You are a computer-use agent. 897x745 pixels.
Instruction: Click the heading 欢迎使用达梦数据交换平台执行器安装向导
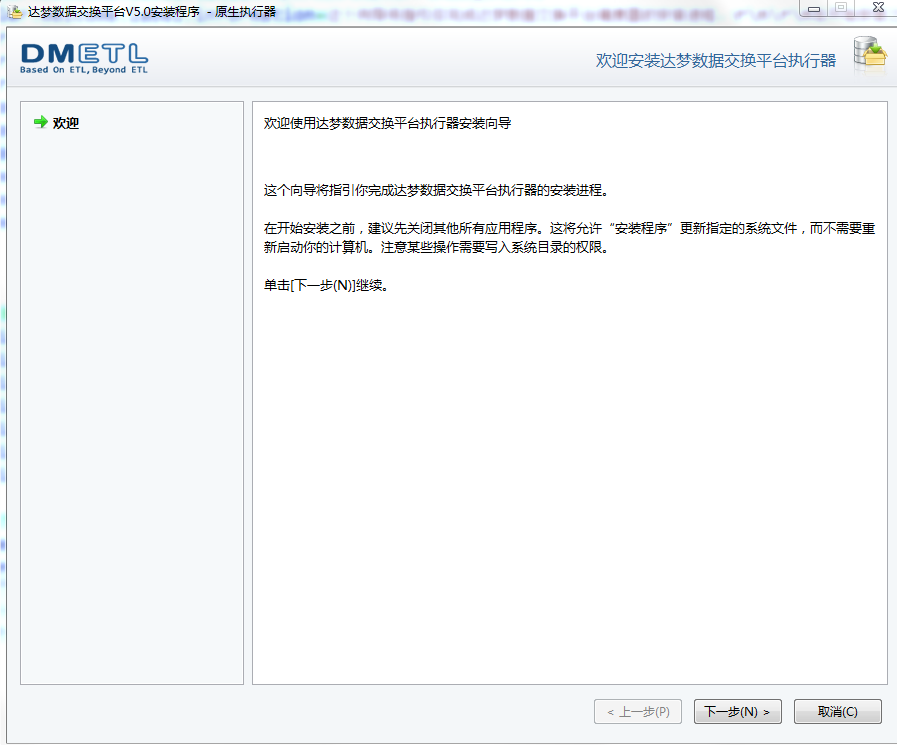(387, 123)
